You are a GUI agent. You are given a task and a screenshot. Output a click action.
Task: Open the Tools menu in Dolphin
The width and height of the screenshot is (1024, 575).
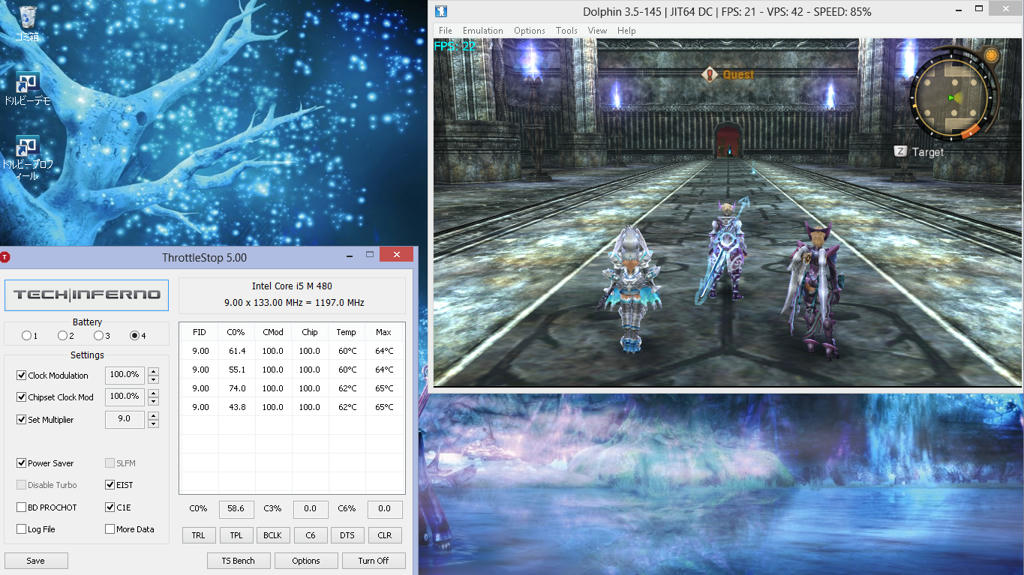point(566,31)
